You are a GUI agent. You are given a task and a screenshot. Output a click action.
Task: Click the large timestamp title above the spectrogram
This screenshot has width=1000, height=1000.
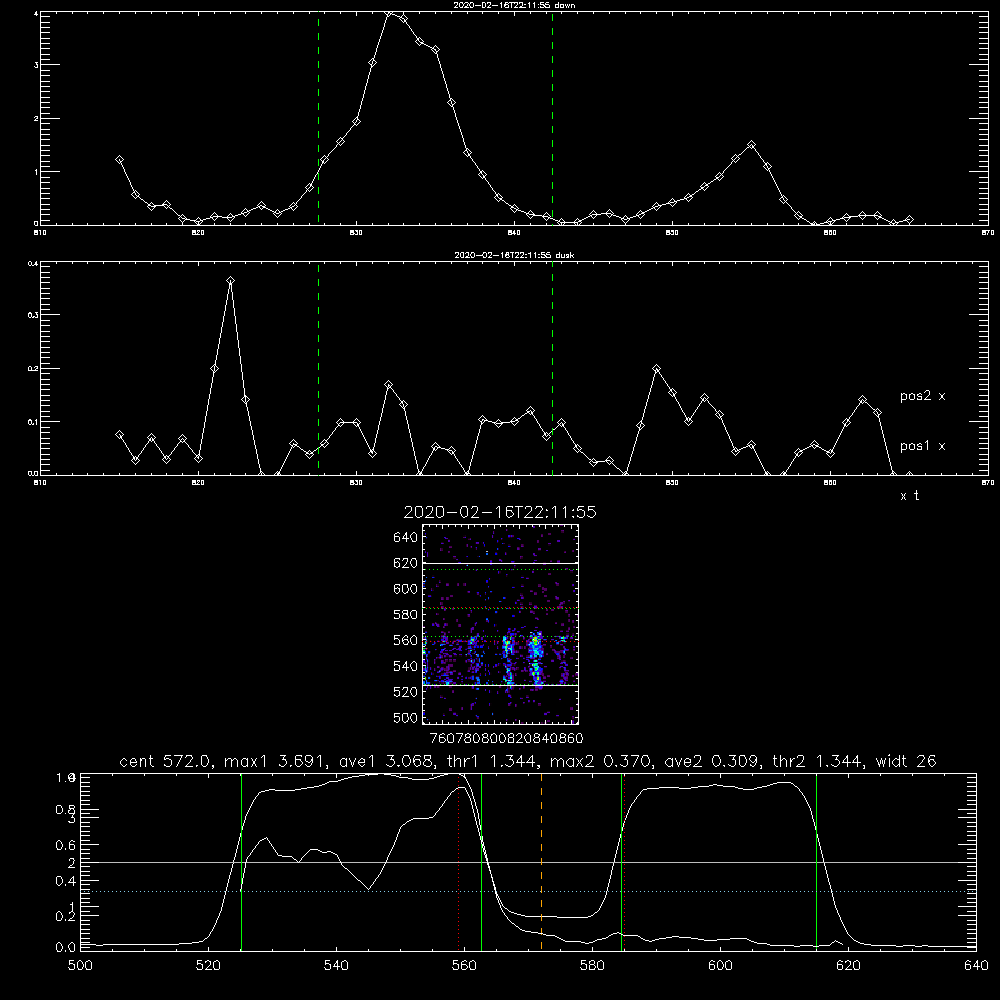pyautogui.click(x=500, y=512)
